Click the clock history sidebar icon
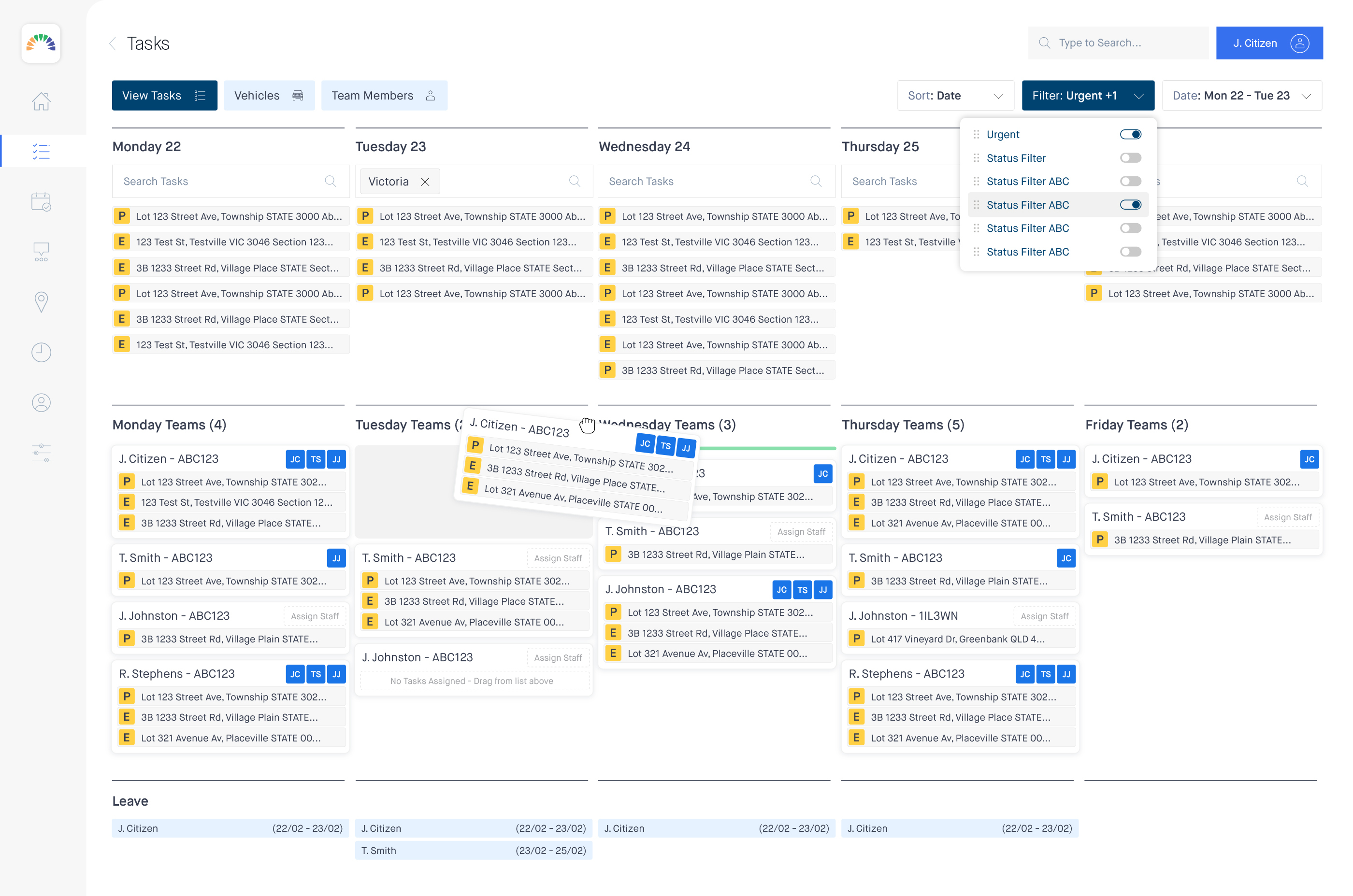1353x896 pixels. 41,352
